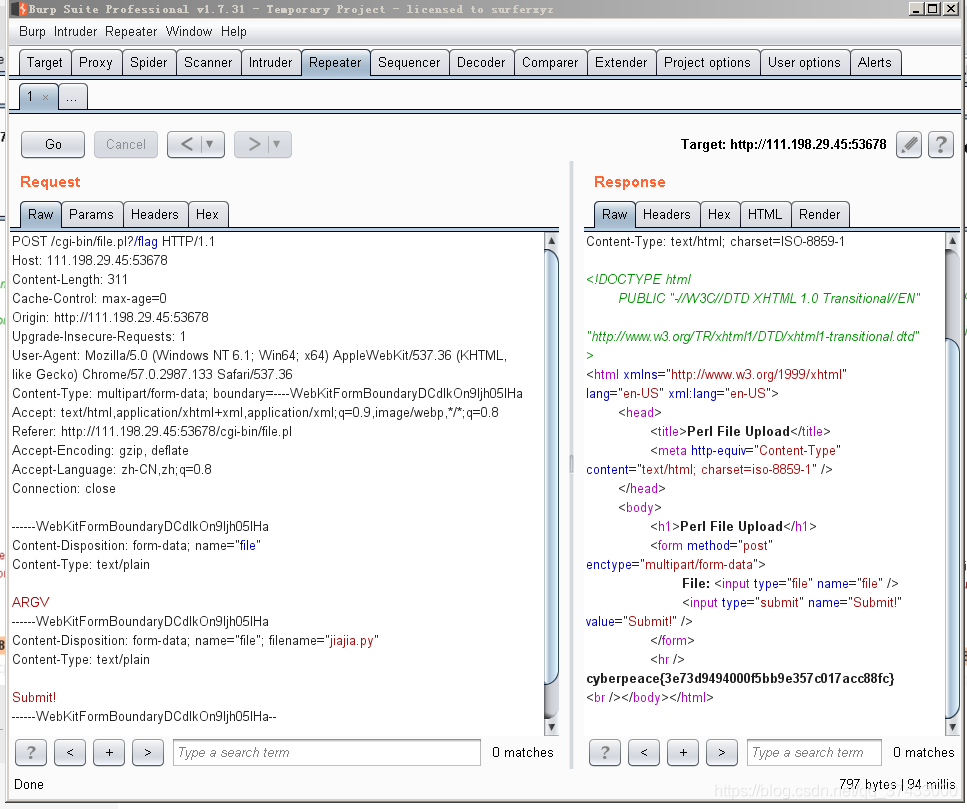Viewport: 967px width, 809px height.
Task: Click the request search help icon
Action: pos(31,752)
